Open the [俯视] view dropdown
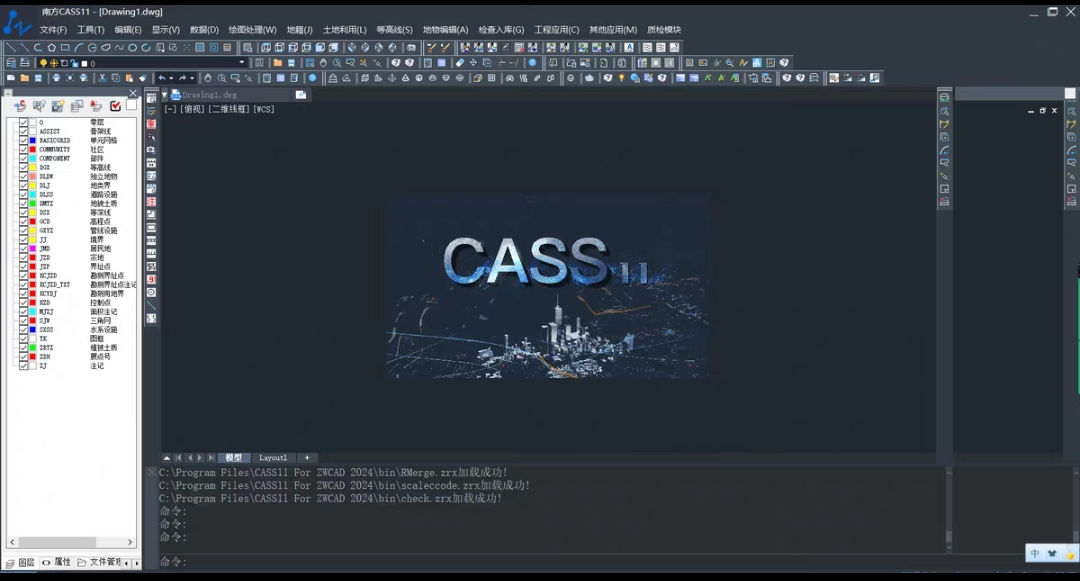1080x581 pixels. click(x=192, y=109)
